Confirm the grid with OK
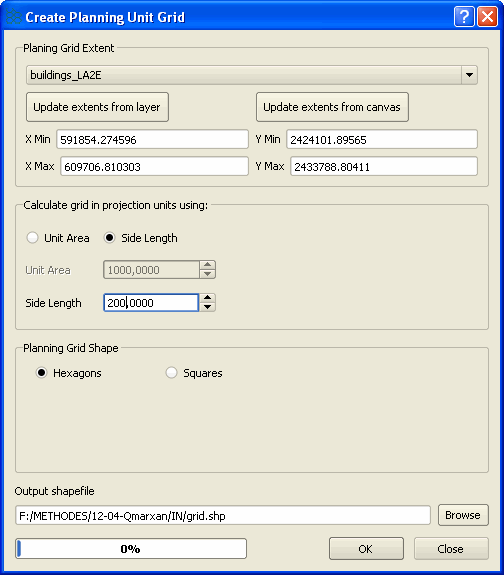The height and width of the screenshot is (575, 504). click(366, 549)
